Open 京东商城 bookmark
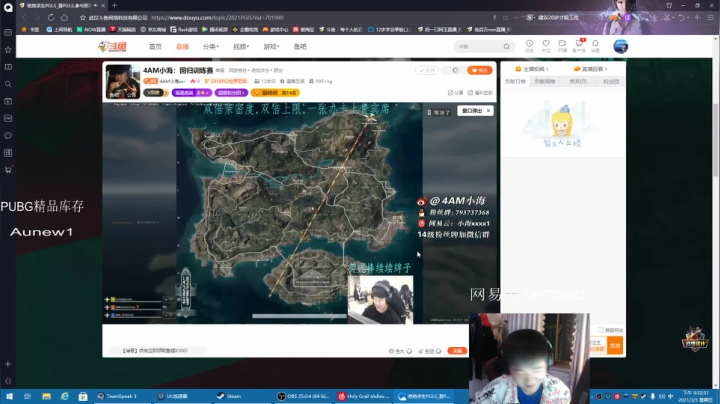 pos(153,29)
